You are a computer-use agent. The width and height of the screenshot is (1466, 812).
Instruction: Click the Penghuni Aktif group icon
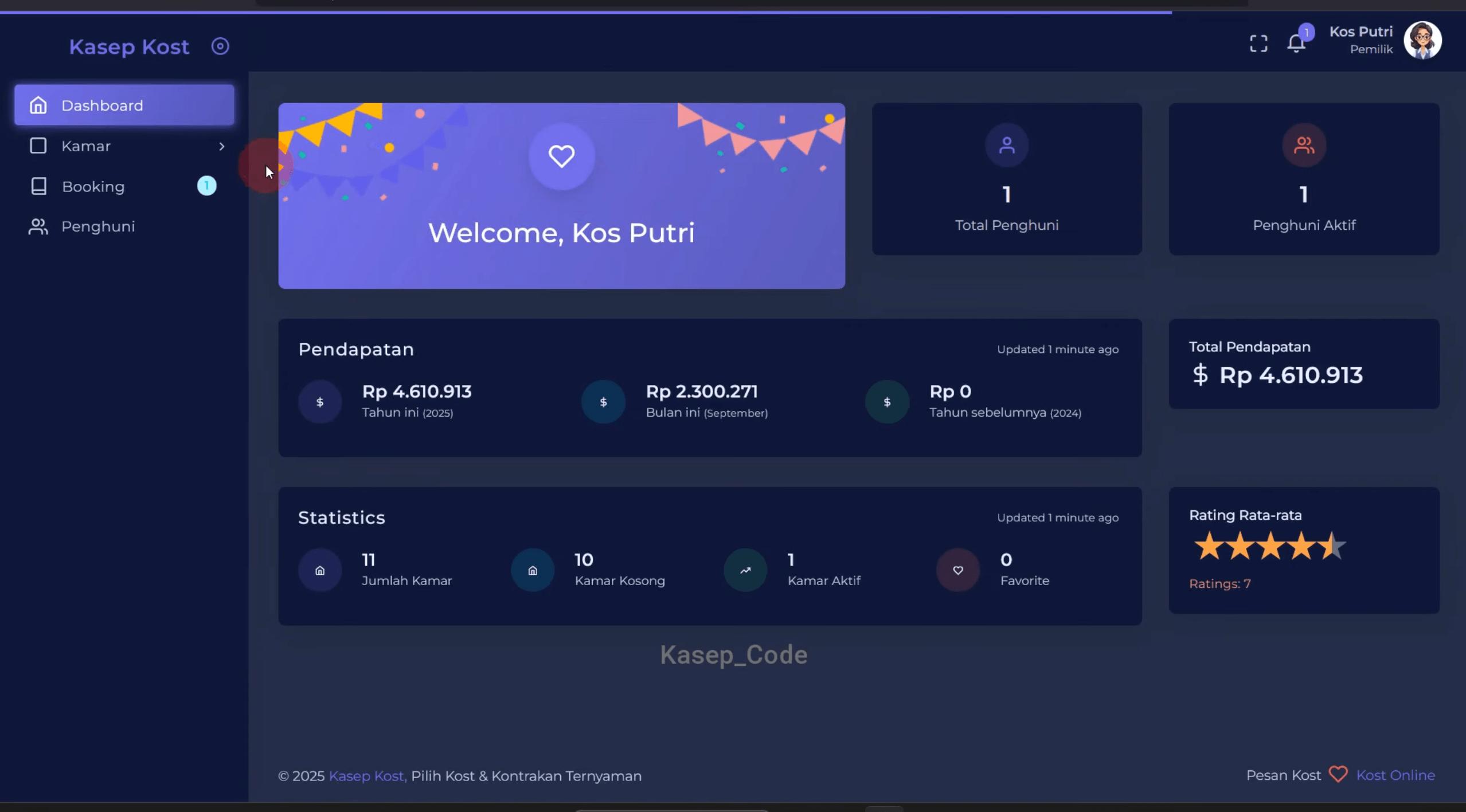click(1304, 146)
